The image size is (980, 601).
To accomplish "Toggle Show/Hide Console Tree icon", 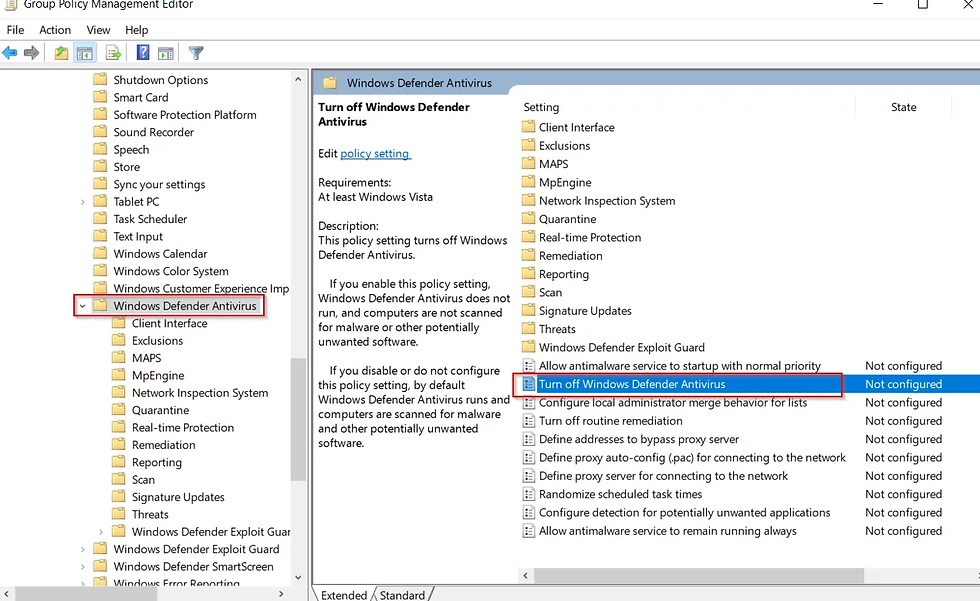I will coord(84,53).
